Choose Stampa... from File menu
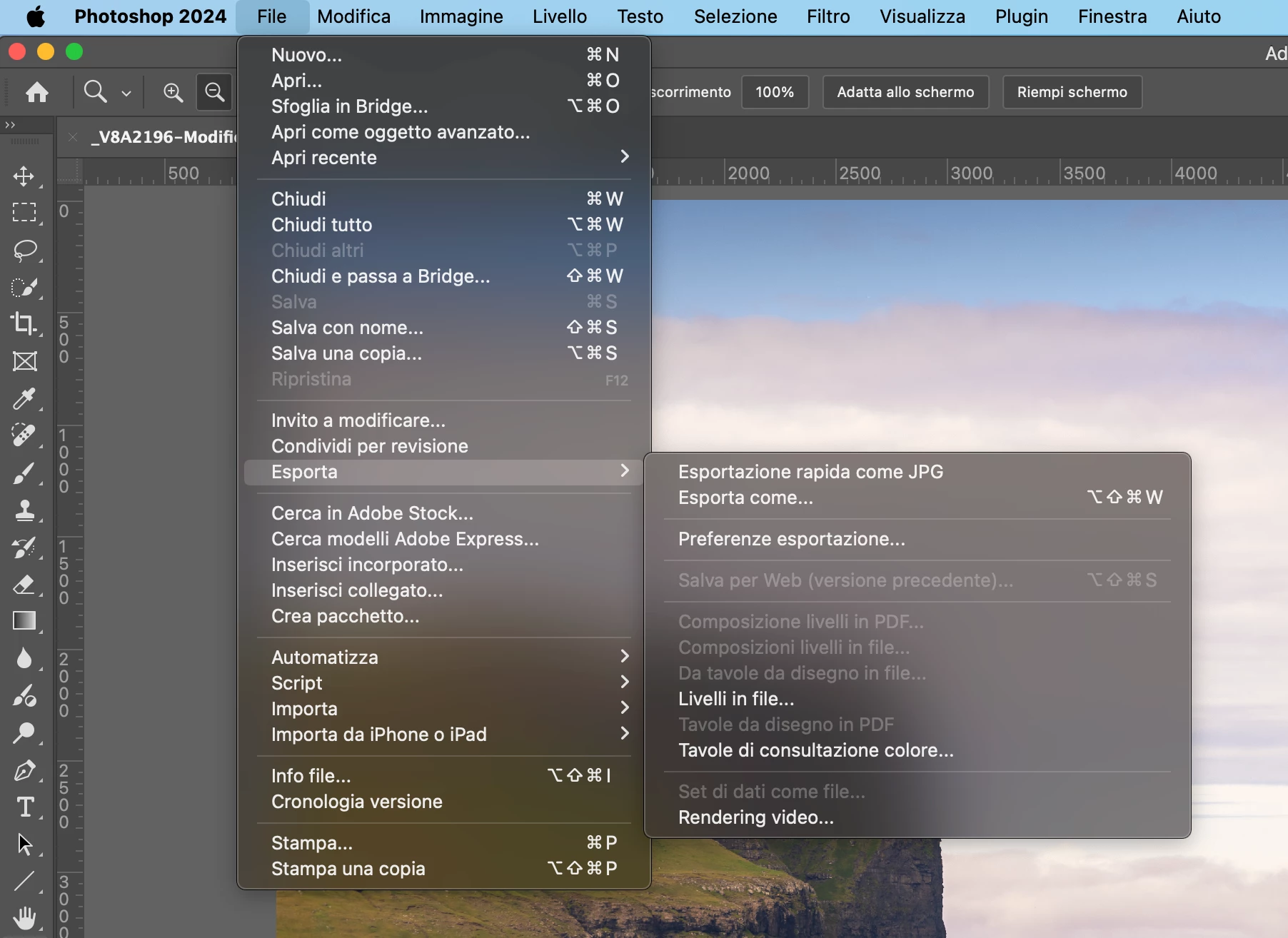The image size is (1288, 938). point(443,843)
